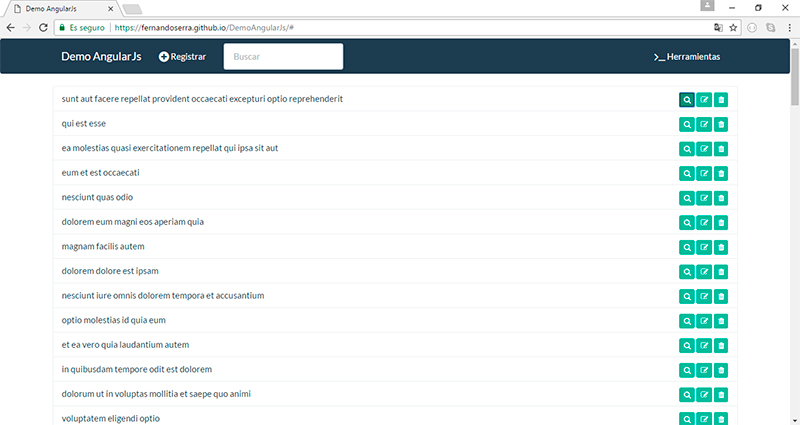This screenshot has height=425, width=800.
Task: Open the Chrome user profile icon
Action: tap(707, 6)
